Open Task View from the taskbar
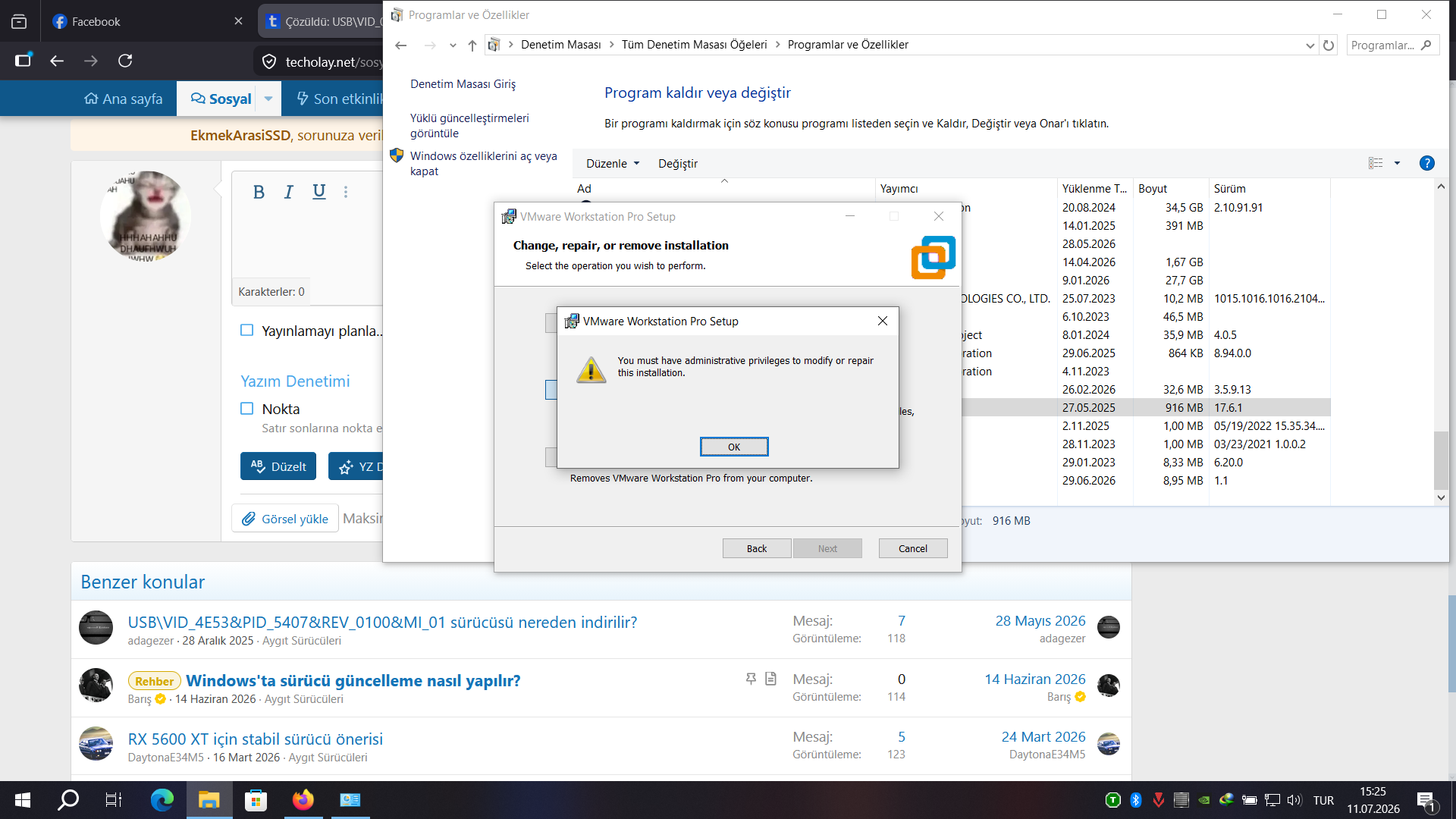The width and height of the screenshot is (1456, 819). 114,800
